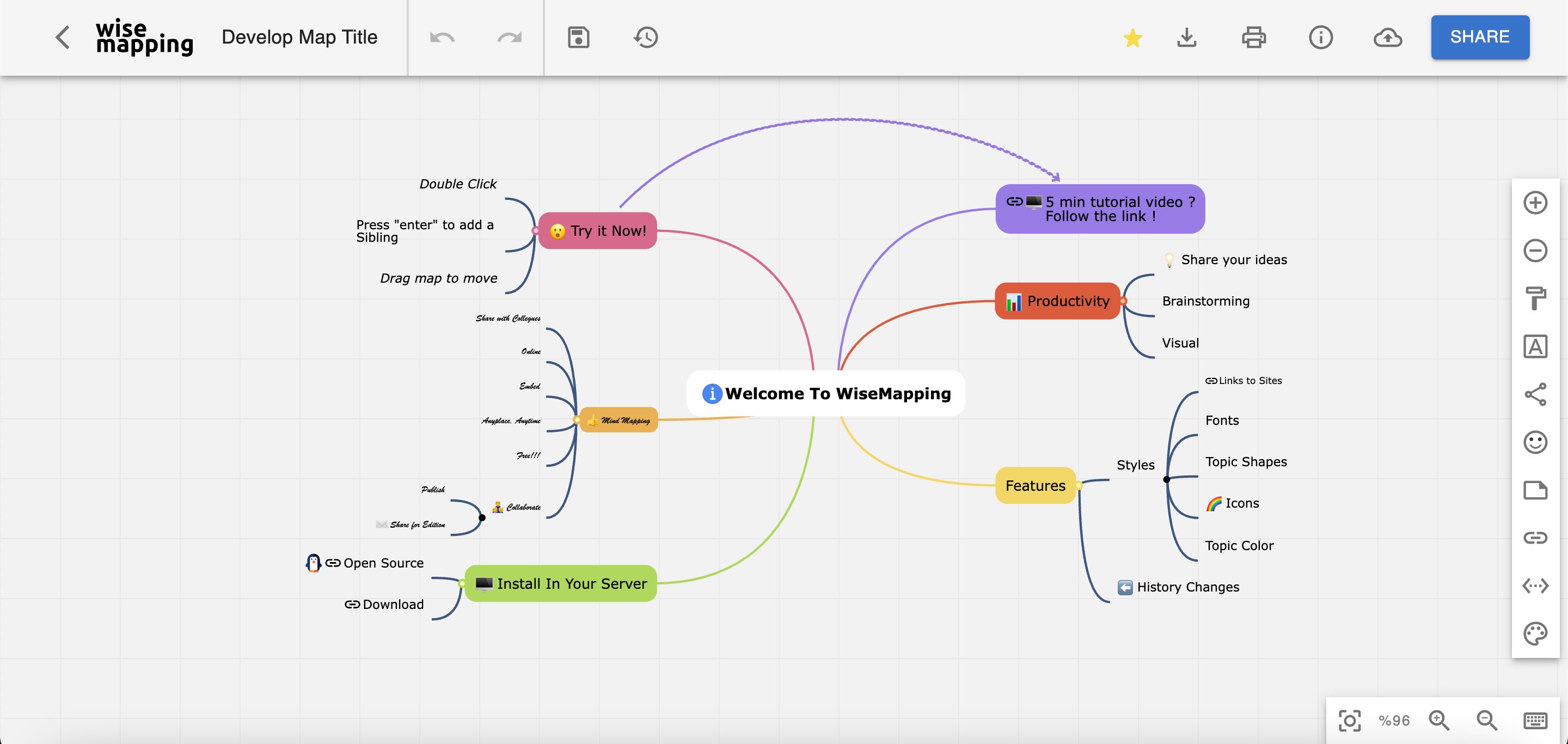Go back using the left arrow
Viewport: 1568px width, 744px height.
[x=63, y=37]
